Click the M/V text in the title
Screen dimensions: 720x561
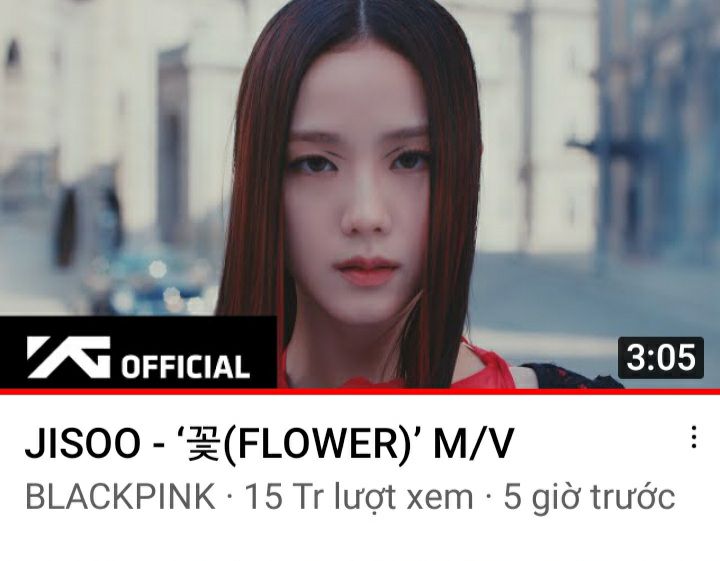[473, 443]
